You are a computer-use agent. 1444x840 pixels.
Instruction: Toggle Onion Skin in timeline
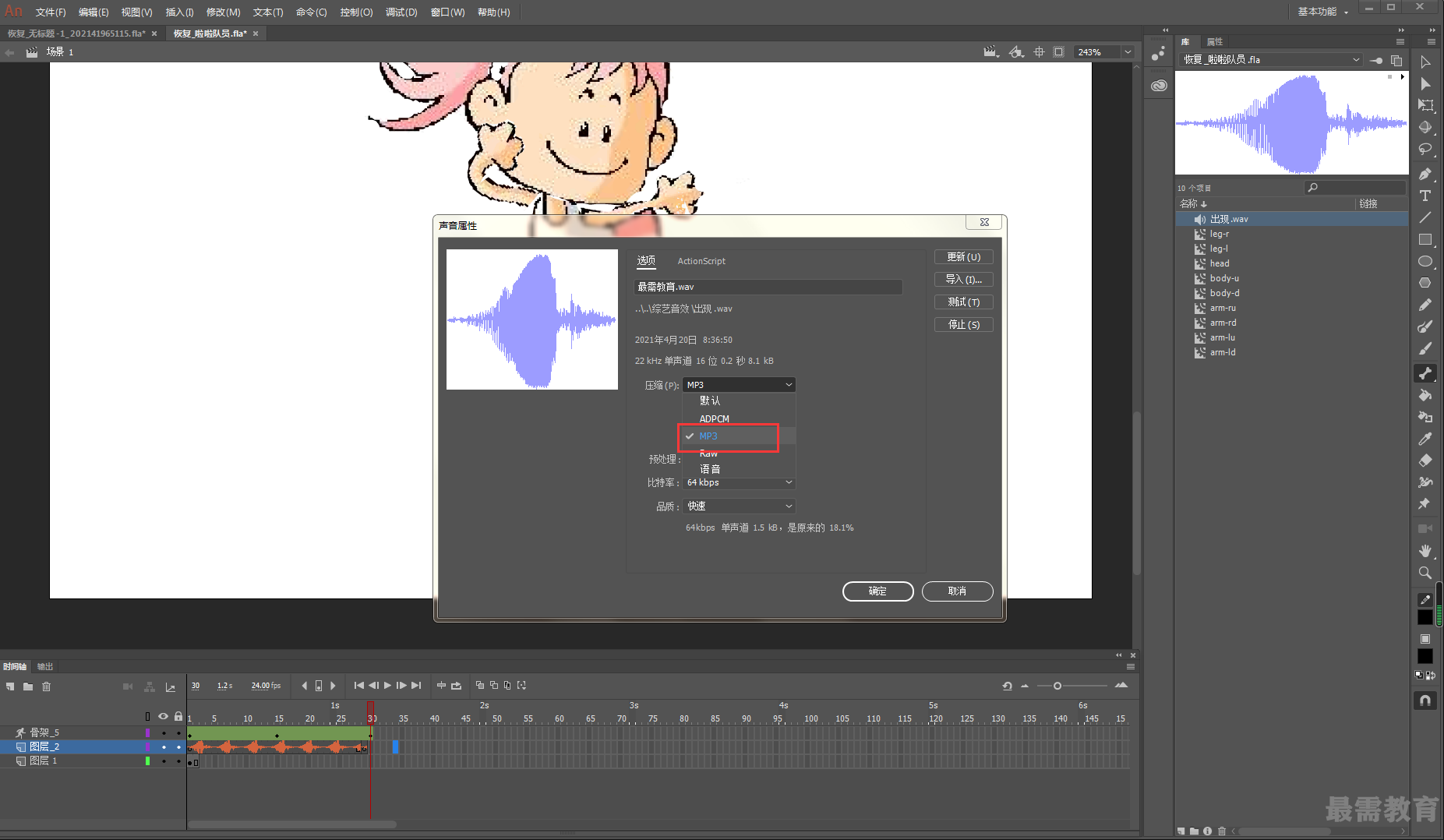(x=479, y=686)
